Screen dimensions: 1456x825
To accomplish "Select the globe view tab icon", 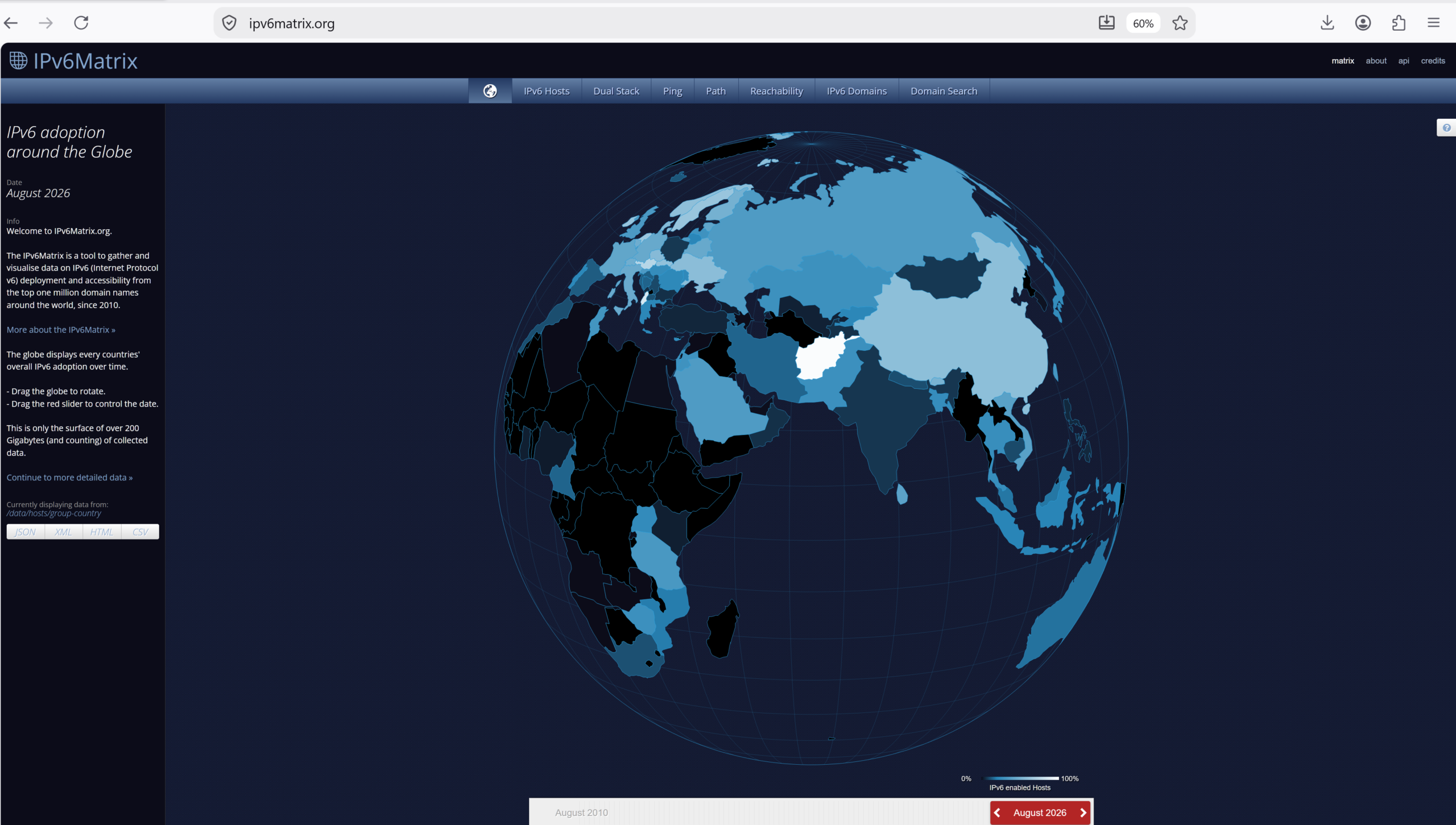I will coord(490,91).
